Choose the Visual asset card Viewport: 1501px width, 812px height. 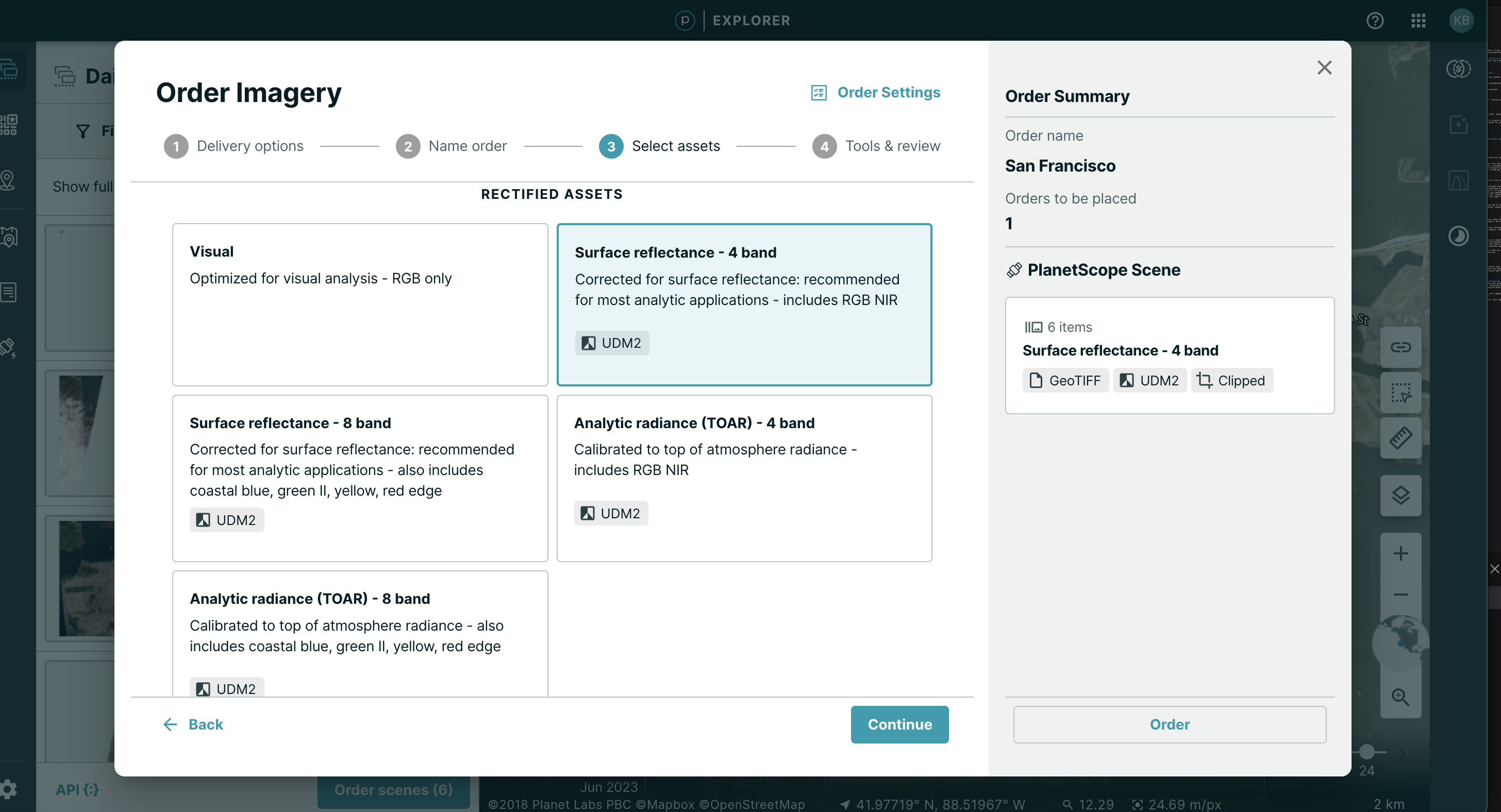pyautogui.click(x=360, y=304)
